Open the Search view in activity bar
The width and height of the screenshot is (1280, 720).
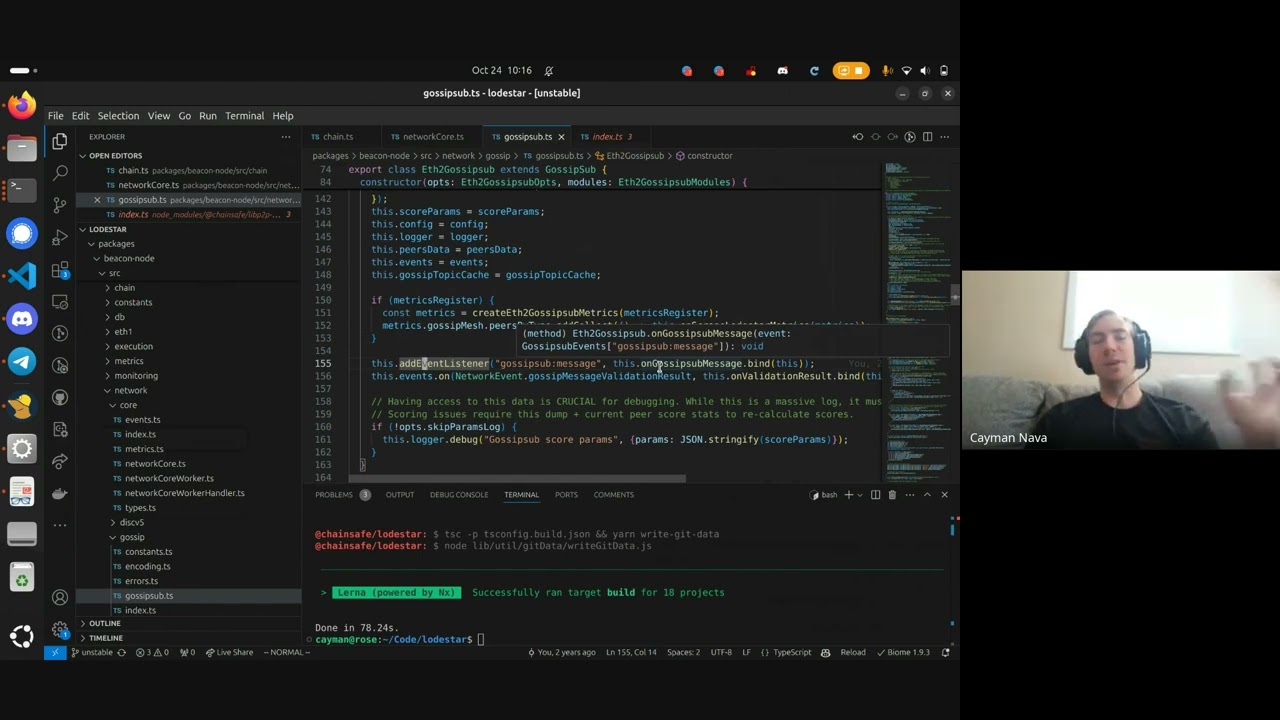tap(60, 172)
